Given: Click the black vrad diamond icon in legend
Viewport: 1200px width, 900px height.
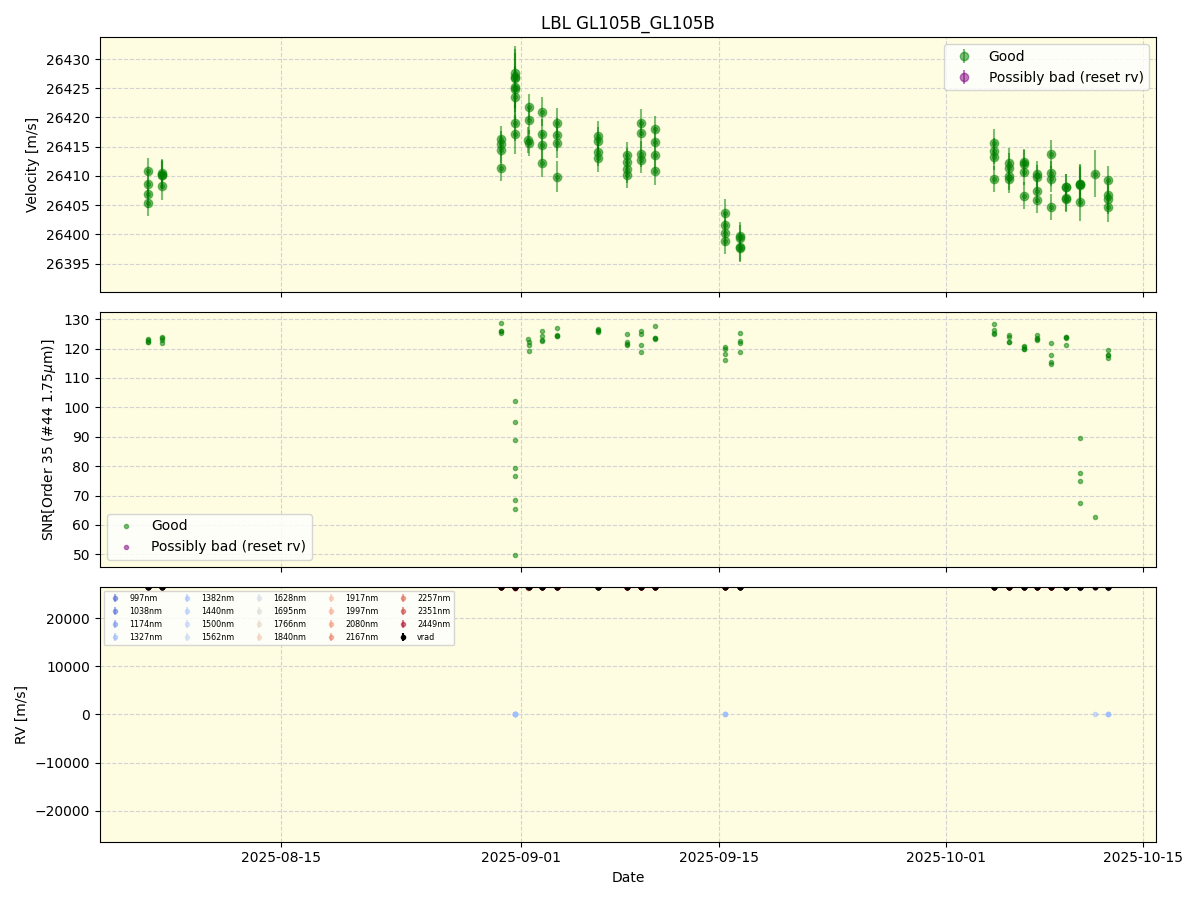Looking at the screenshot, I should point(403,637).
